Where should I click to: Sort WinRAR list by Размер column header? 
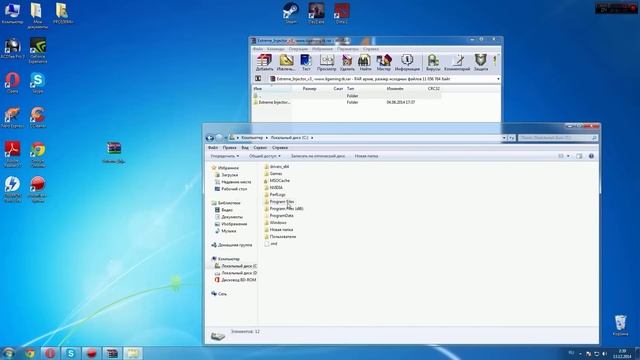click(x=309, y=89)
